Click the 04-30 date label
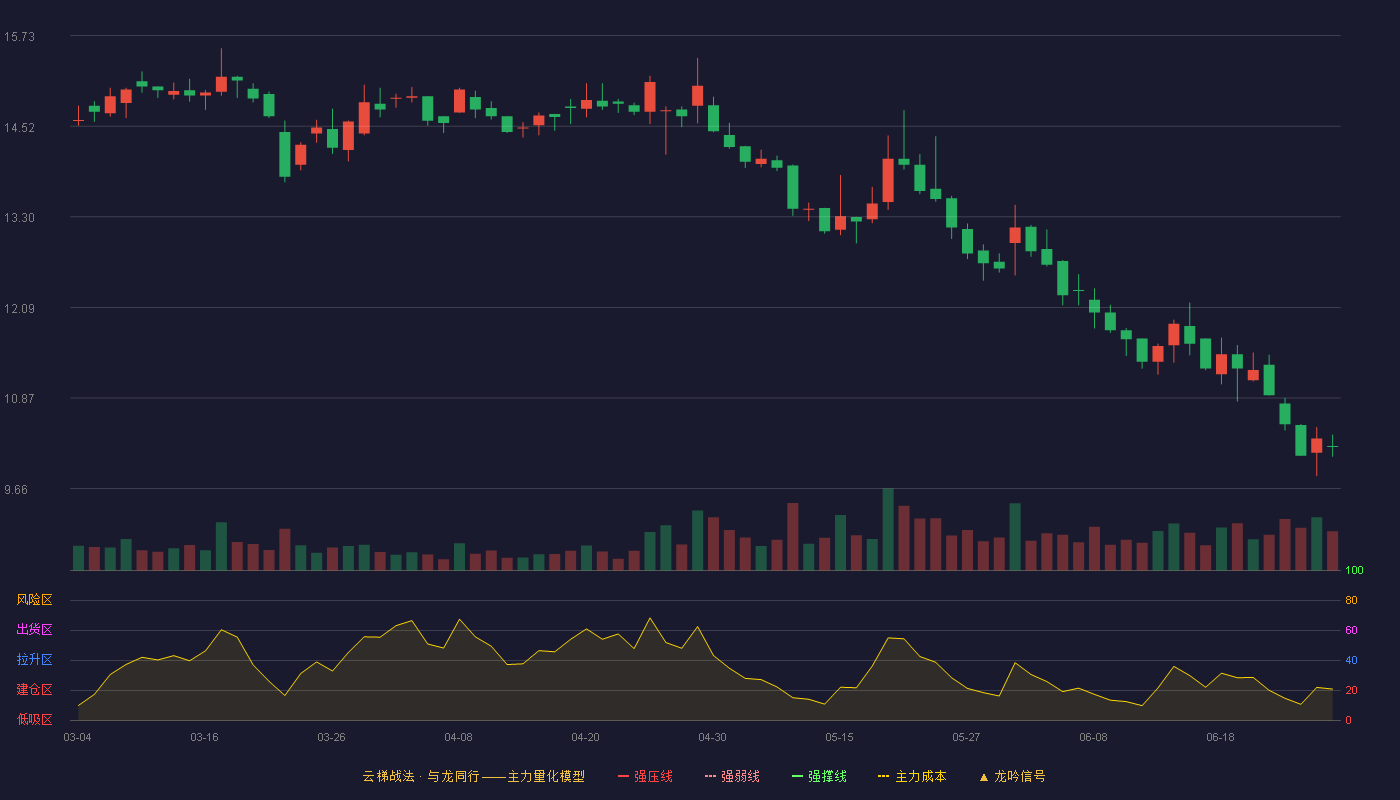 coord(712,737)
